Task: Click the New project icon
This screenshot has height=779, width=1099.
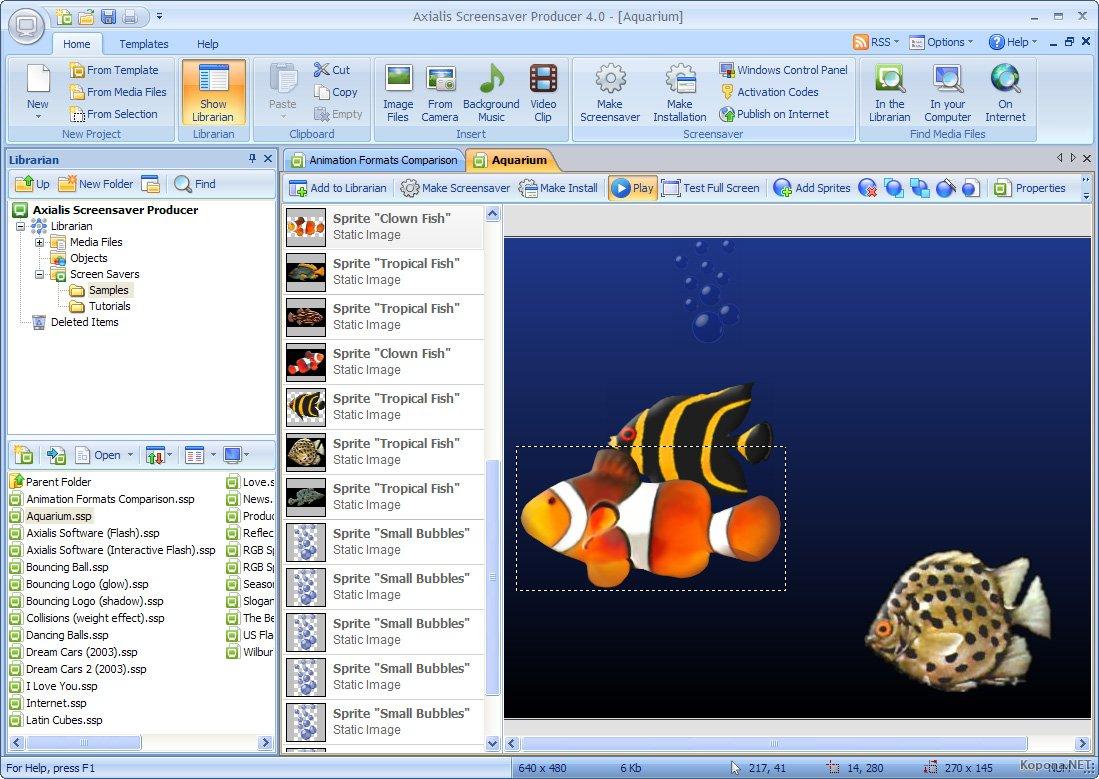Action: [38, 90]
